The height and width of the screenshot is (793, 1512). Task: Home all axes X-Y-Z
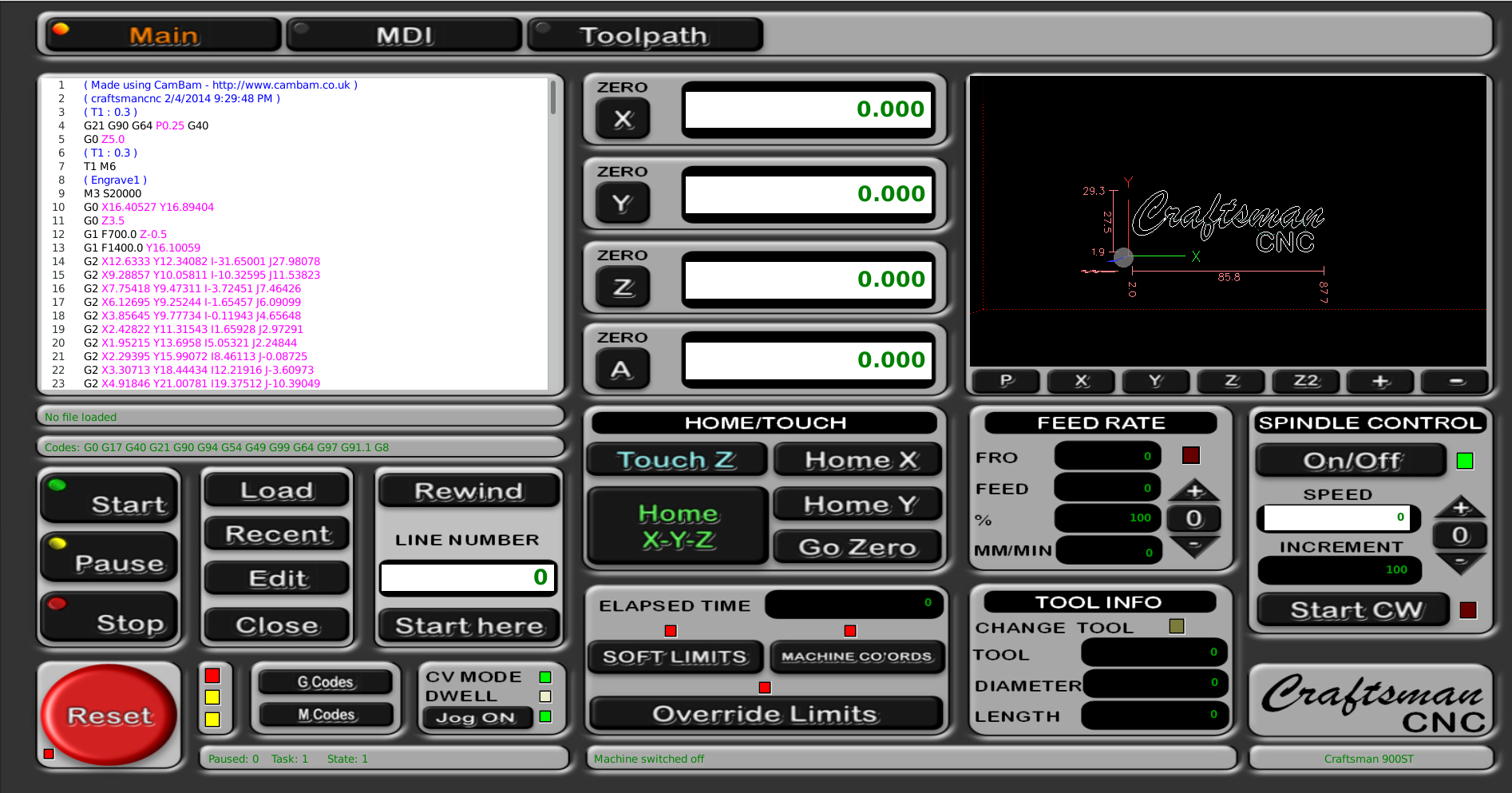click(678, 525)
